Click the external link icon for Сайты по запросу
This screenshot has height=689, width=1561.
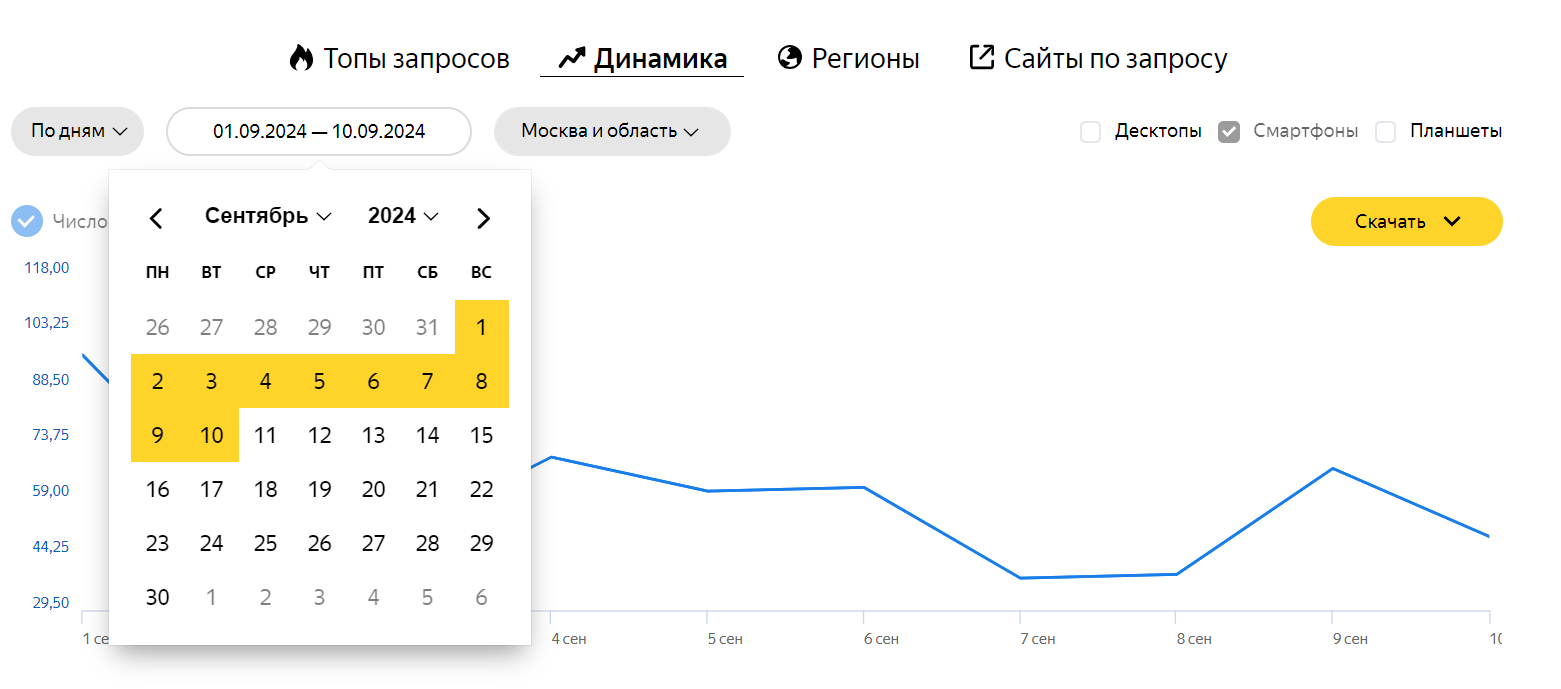[982, 57]
